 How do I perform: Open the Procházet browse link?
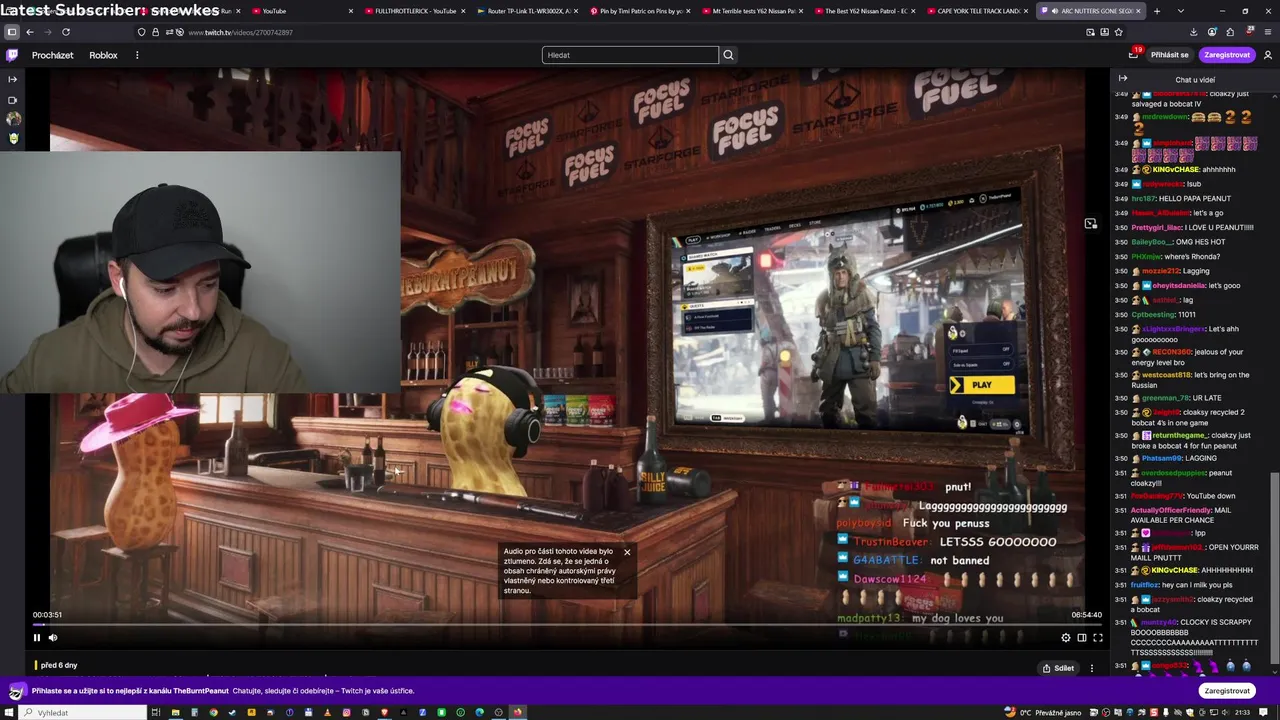(x=52, y=55)
